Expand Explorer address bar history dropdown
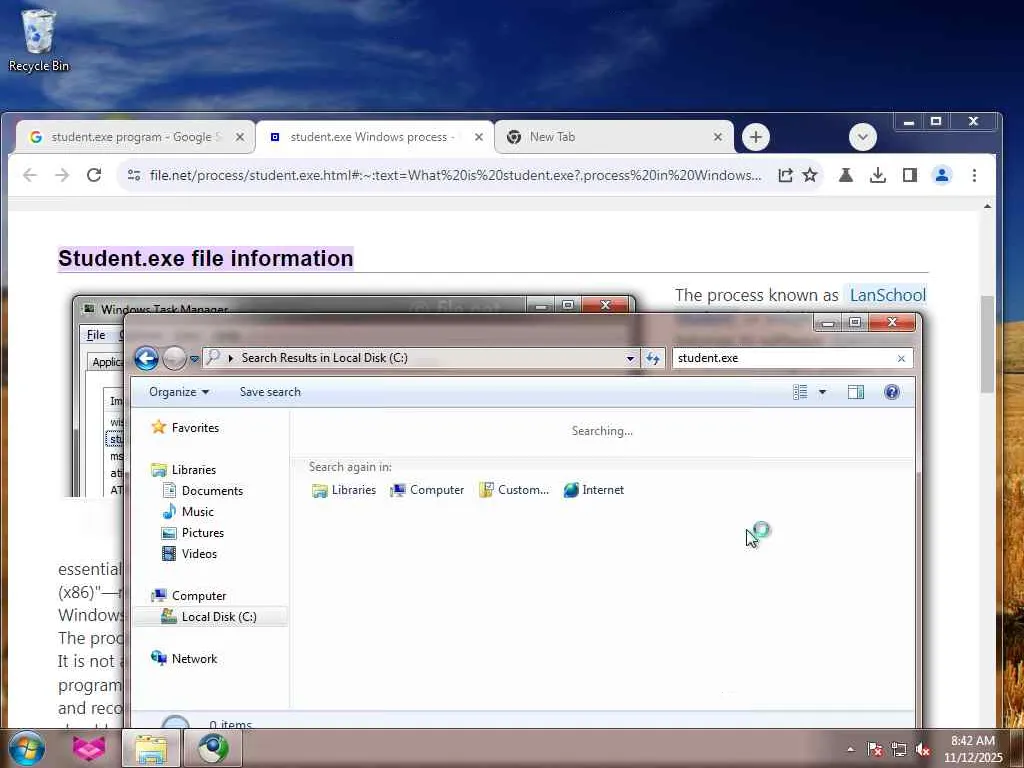This screenshot has width=1024, height=768. (x=630, y=359)
